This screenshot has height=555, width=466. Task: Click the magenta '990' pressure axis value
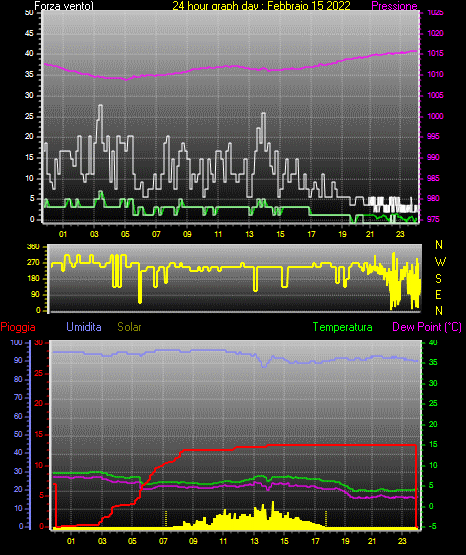[x=433, y=157]
